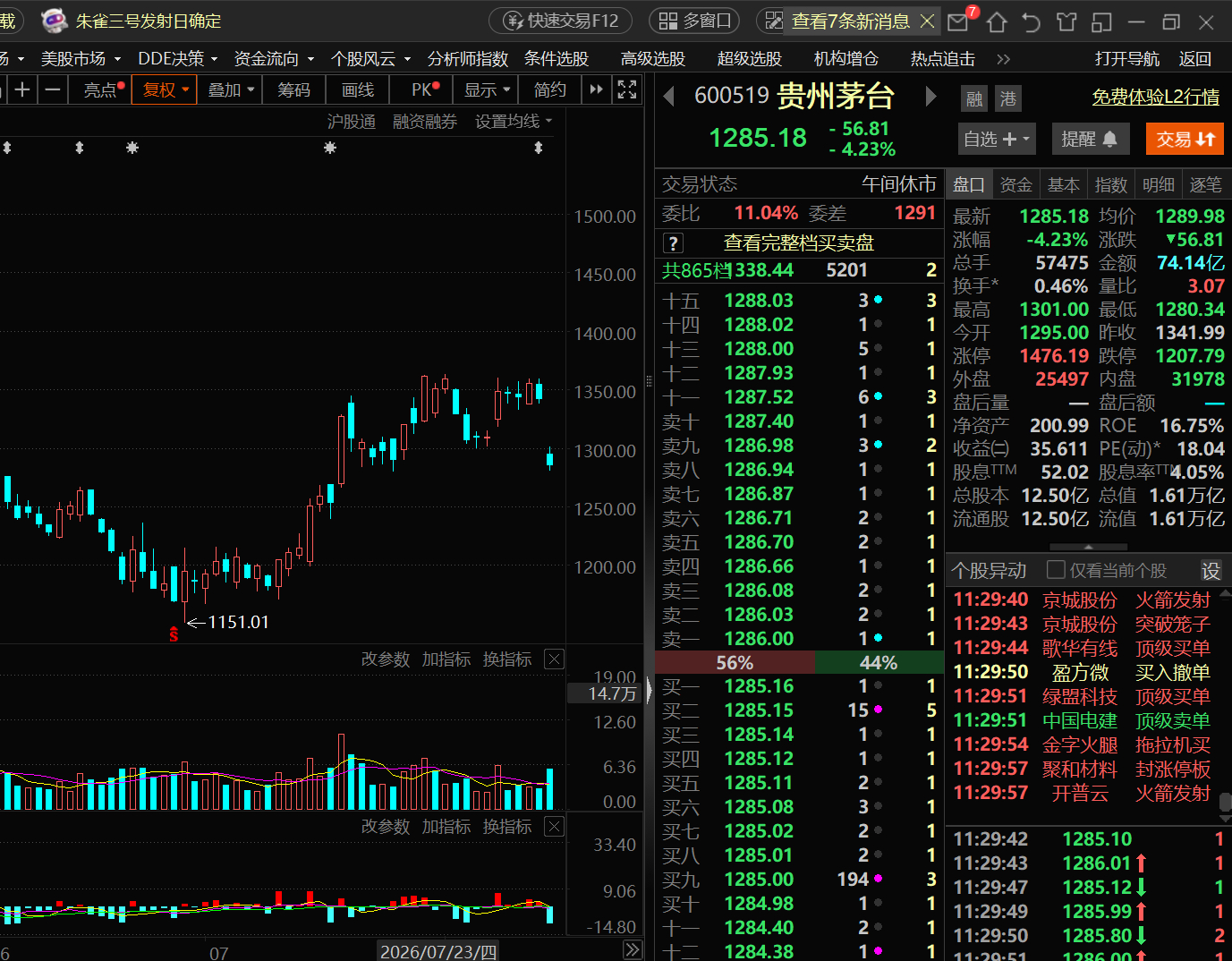Open the 显示 display dropdown
The width and height of the screenshot is (1232, 961).
[x=487, y=89]
